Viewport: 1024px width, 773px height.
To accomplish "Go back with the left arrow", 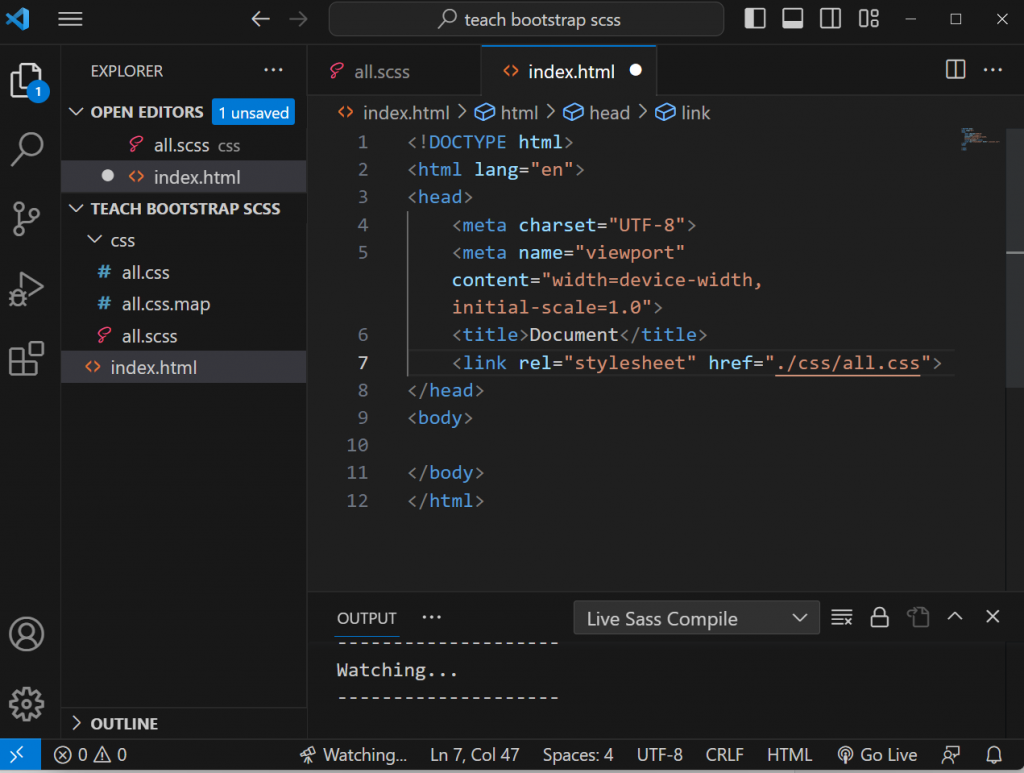I will click(x=261, y=19).
